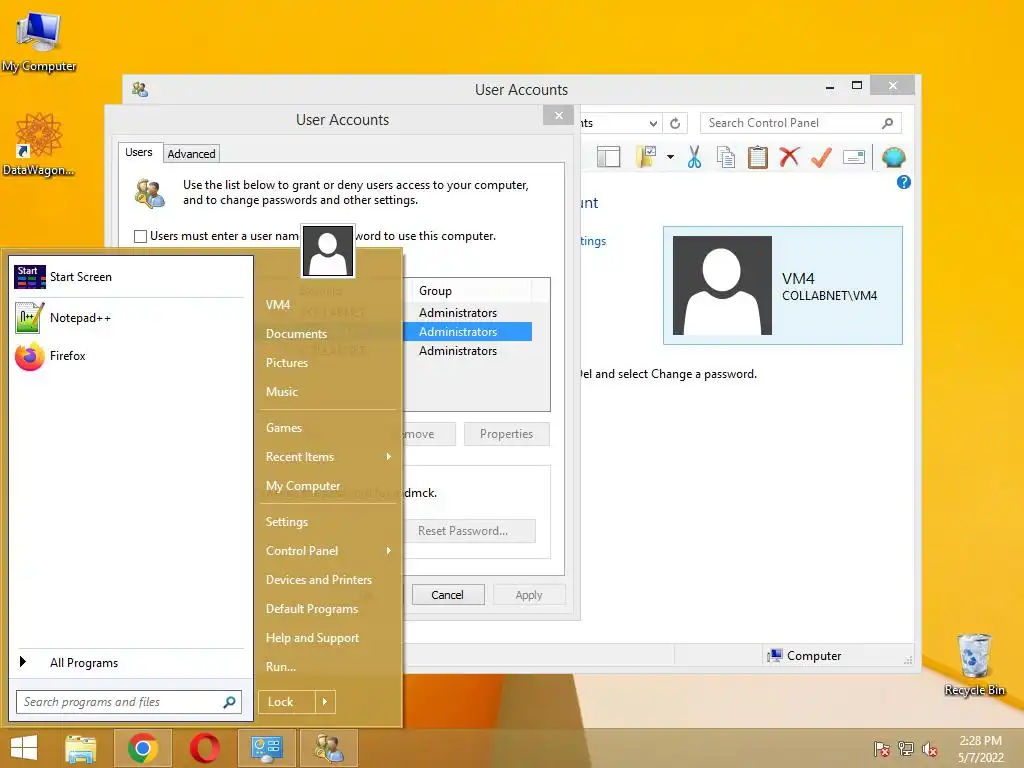Open the blue Help question mark
The width and height of the screenshot is (1024, 768).
(x=903, y=182)
